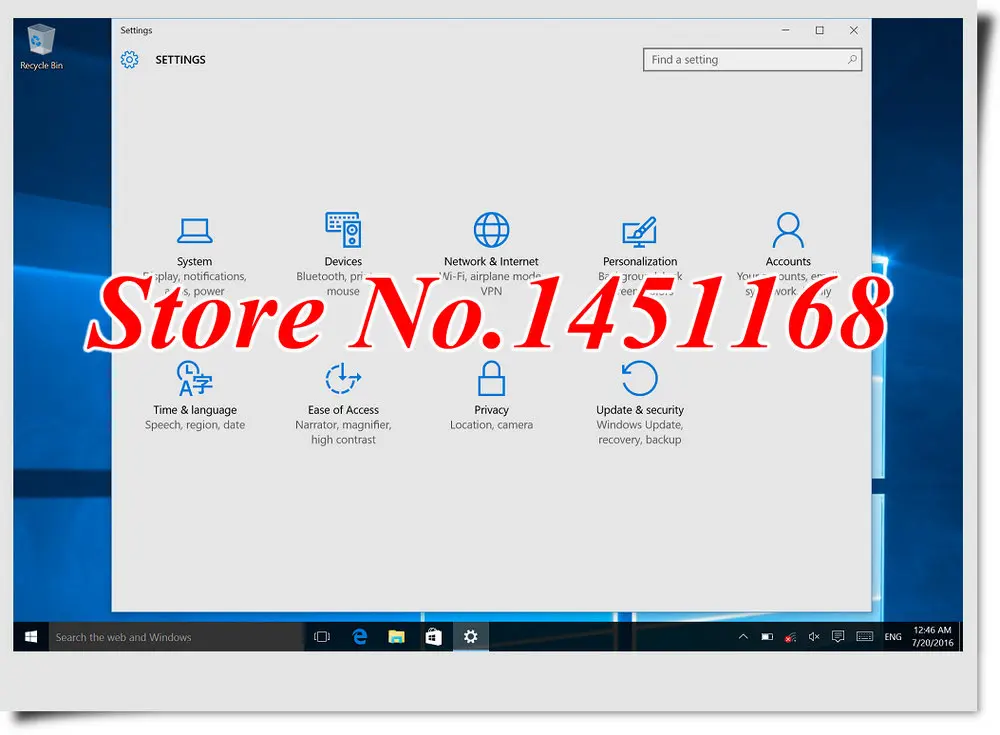Screen dimensions: 1000x735
Task: Click the magnifier icon in Find a setting
Action: (x=851, y=59)
